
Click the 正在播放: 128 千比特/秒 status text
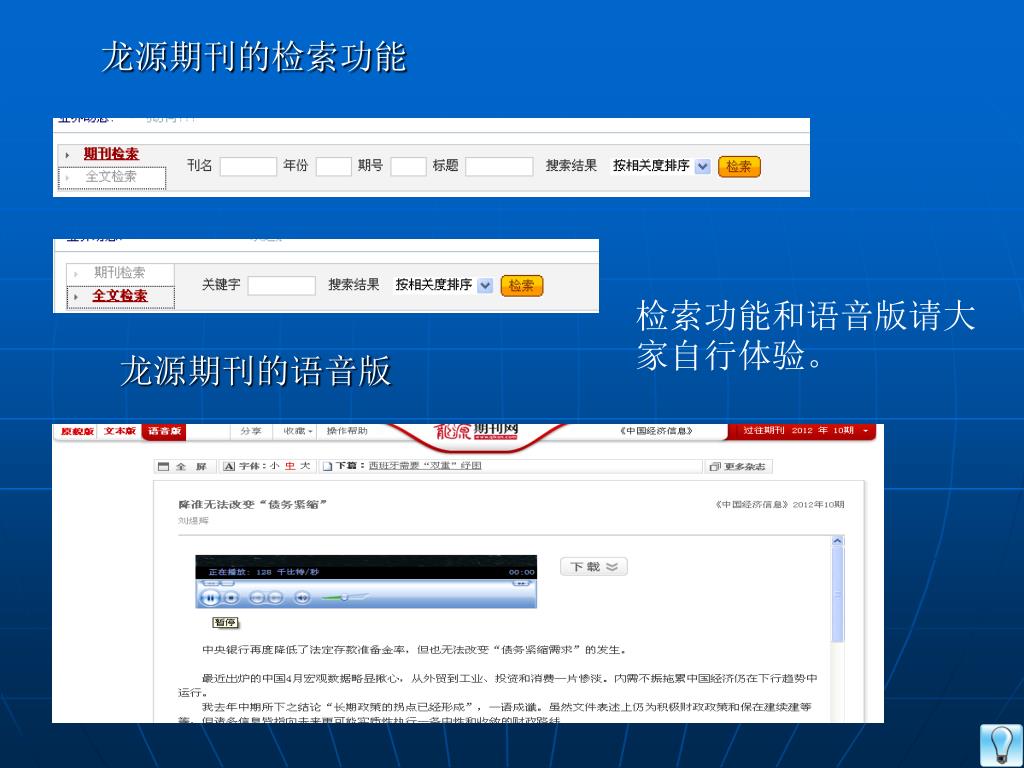pos(264,572)
